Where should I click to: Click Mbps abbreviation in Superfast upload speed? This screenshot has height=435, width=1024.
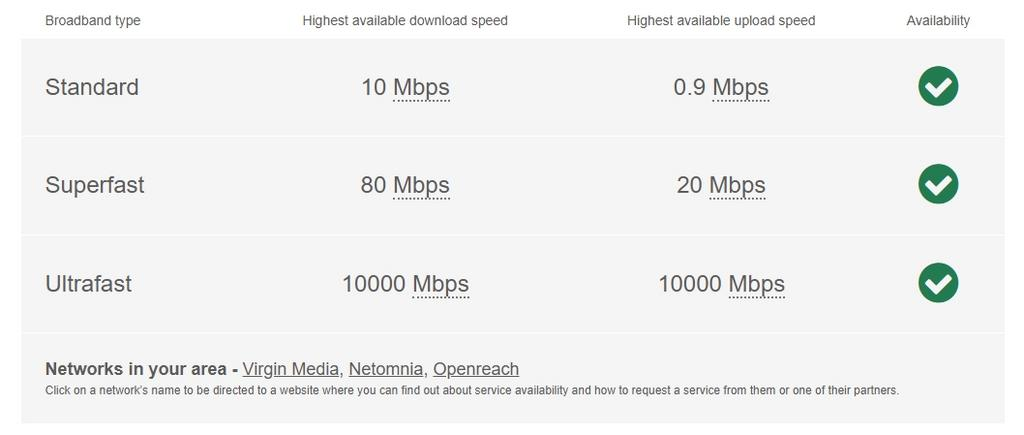(737, 185)
